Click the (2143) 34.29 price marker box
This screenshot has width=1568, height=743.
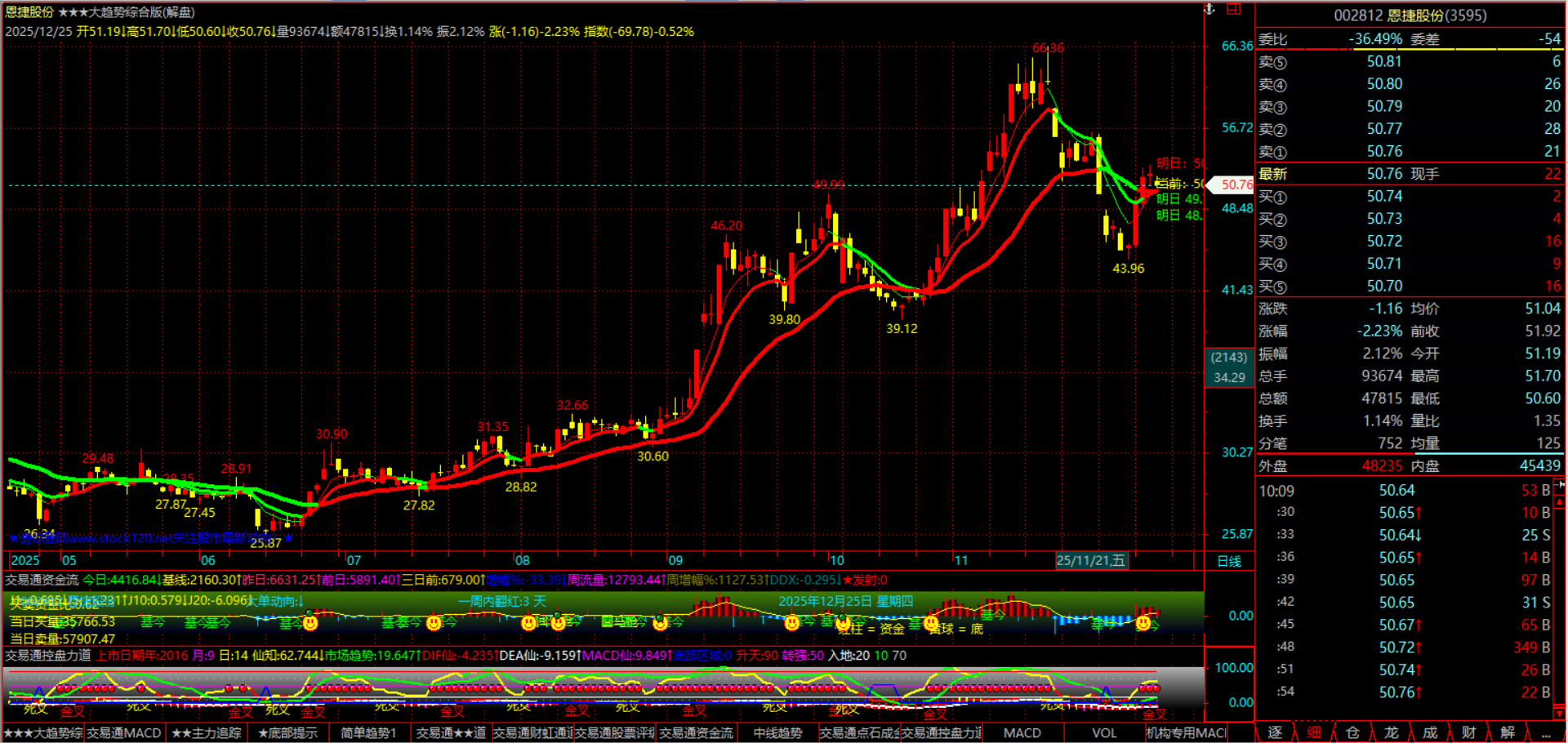coord(1229,367)
